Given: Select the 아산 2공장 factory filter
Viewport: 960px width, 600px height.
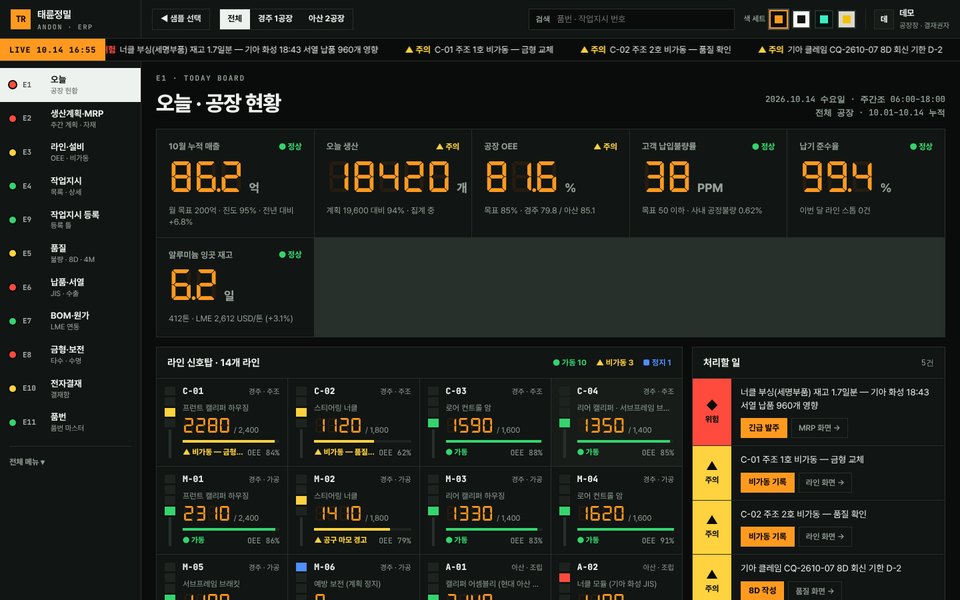Looking at the screenshot, I should [326, 19].
